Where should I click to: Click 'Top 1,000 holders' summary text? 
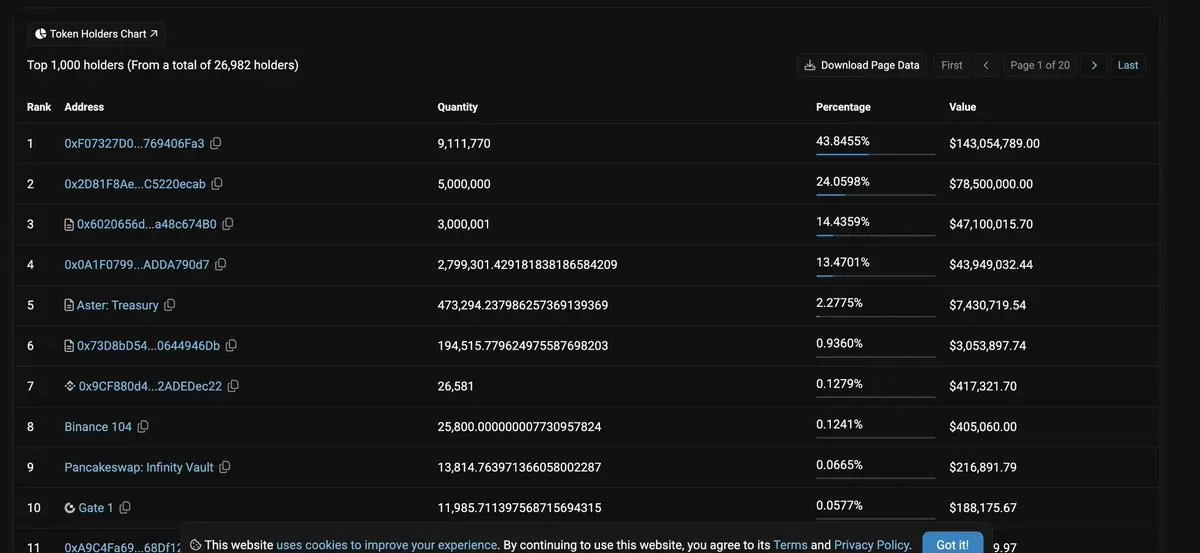pos(163,65)
